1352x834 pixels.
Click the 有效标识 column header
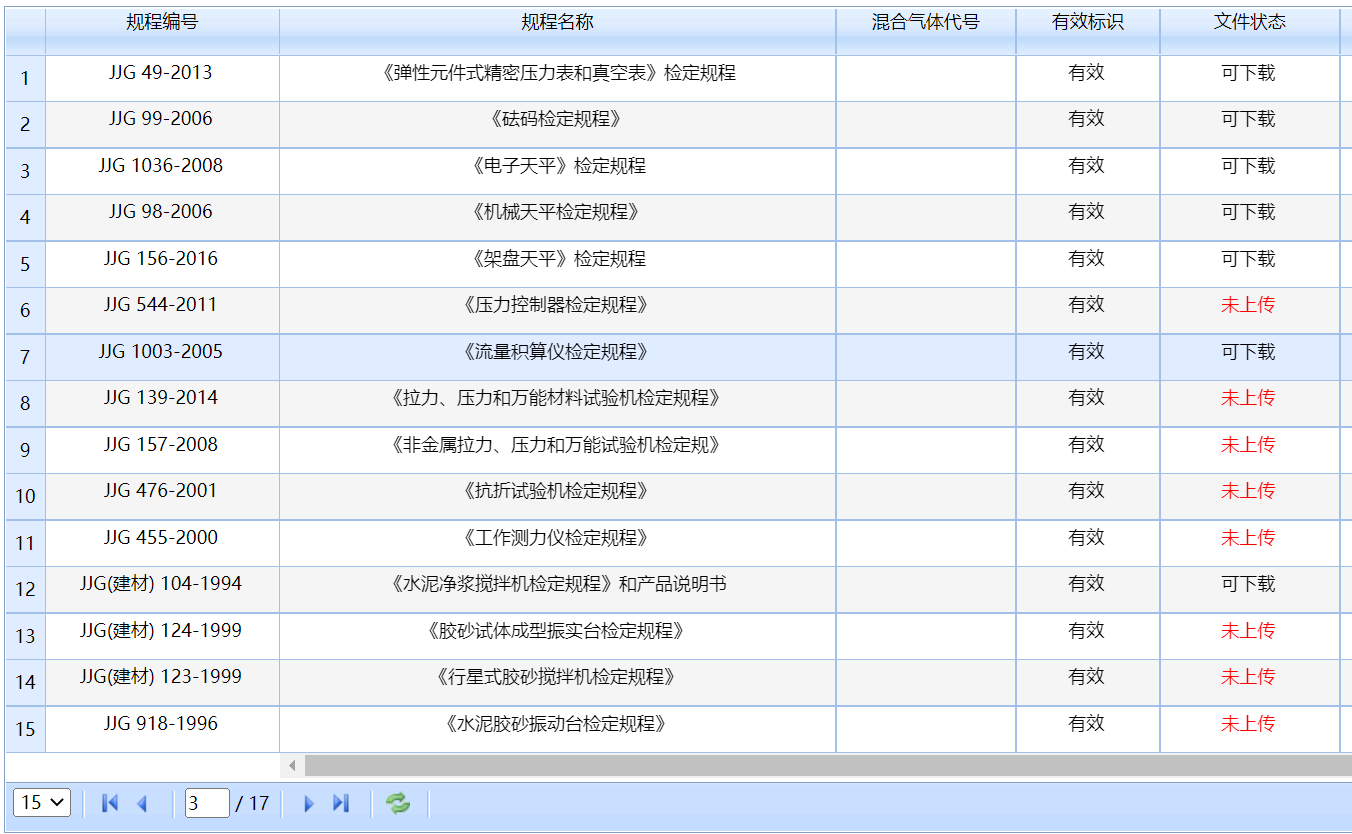[1087, 22]
